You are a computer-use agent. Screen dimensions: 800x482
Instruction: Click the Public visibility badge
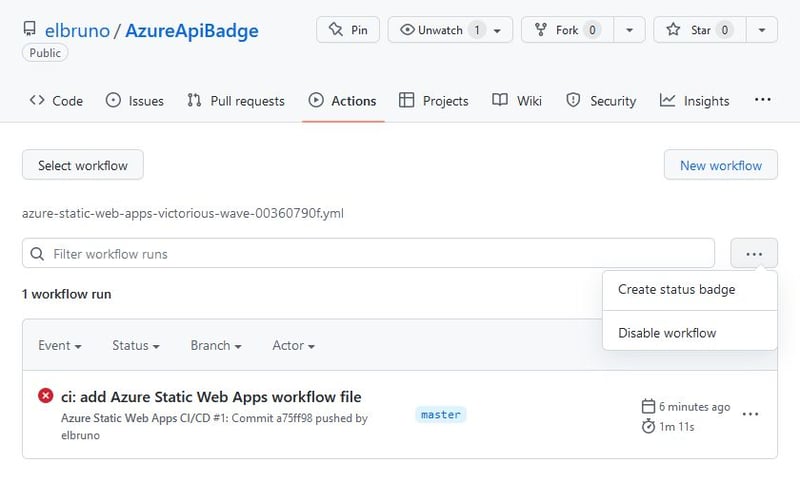point(45,53)
